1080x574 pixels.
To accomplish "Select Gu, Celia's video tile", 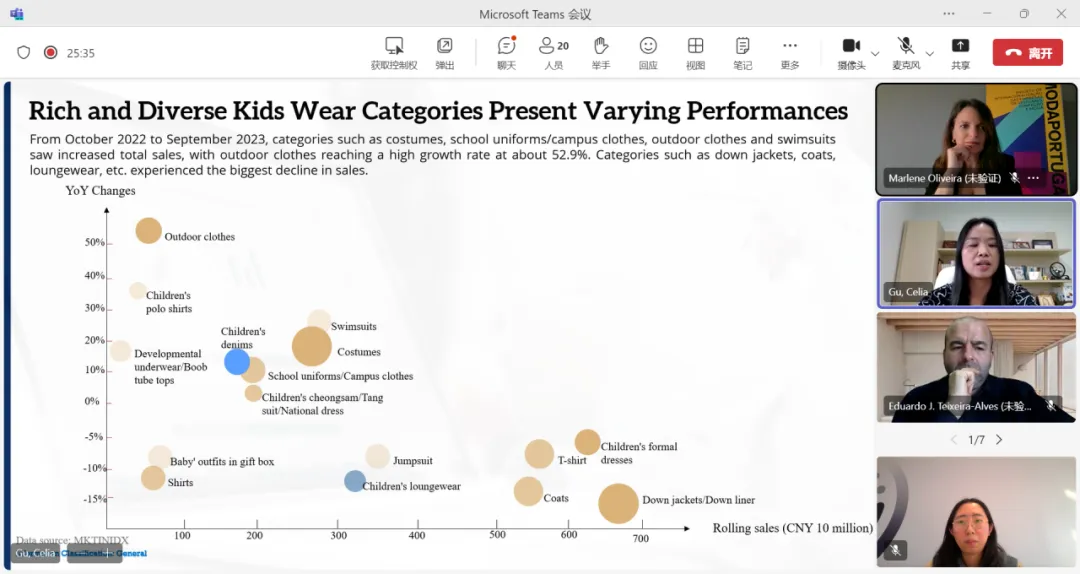I will [976, 253].
